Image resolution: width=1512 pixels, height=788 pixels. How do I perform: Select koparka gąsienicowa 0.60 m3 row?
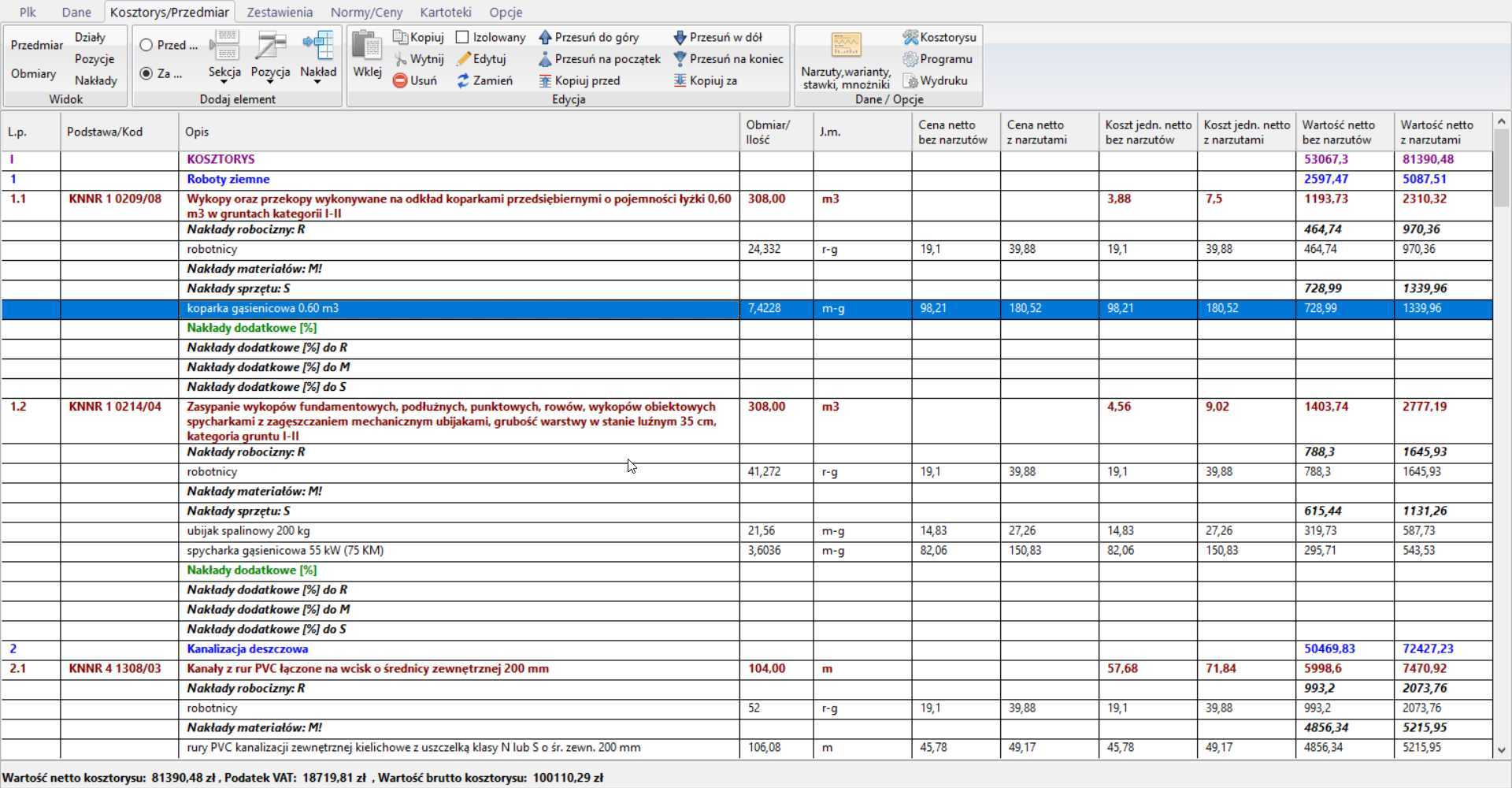click(x=747, y=308)
